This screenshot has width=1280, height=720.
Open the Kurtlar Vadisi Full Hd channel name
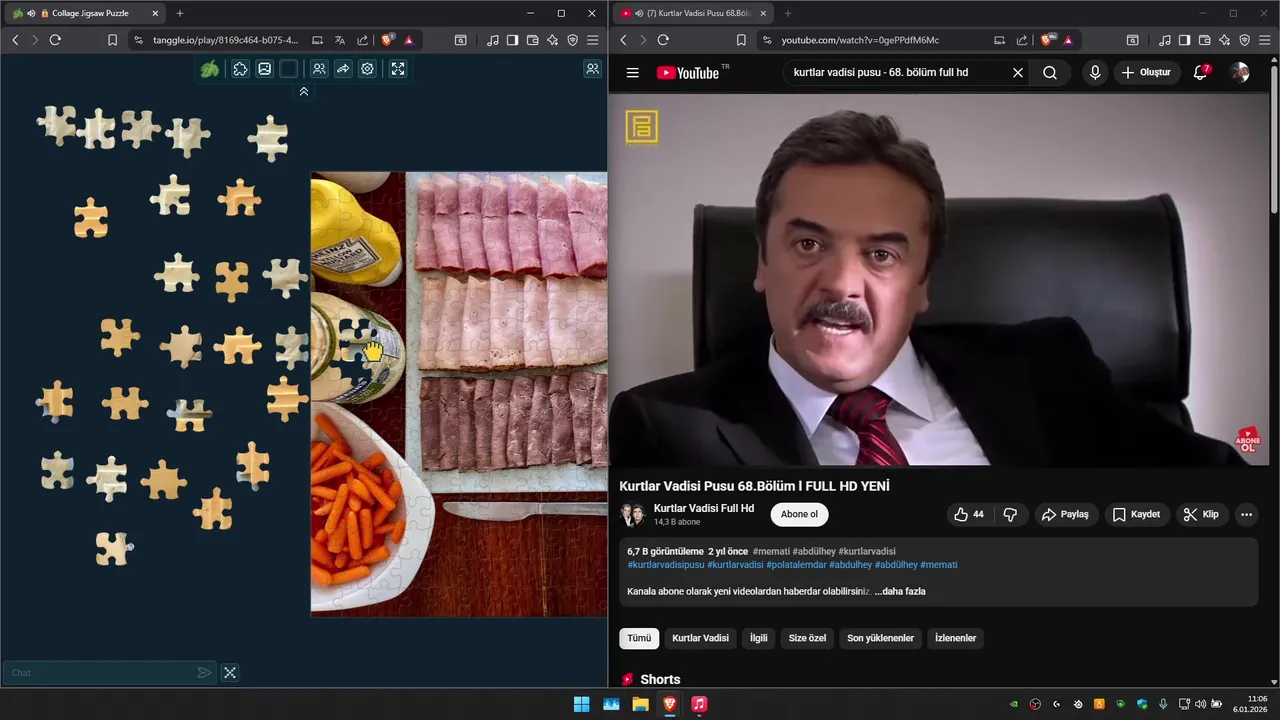coord(704,508)
